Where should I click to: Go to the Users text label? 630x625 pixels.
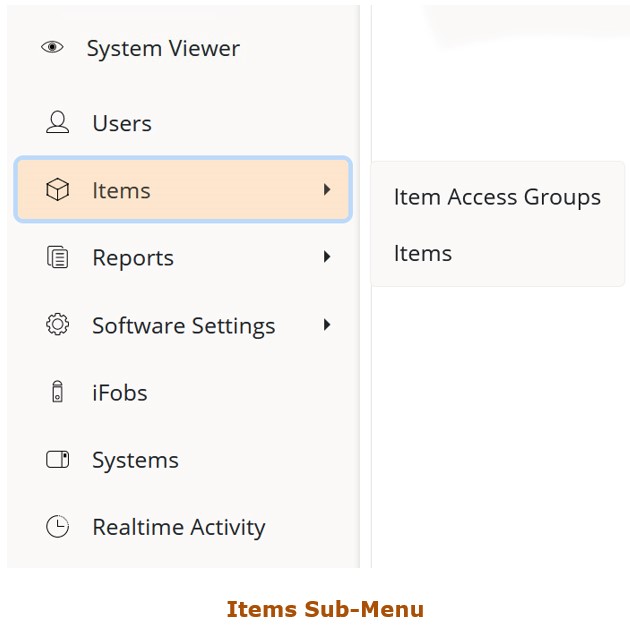pyautogui.click(x=122, y=123)
